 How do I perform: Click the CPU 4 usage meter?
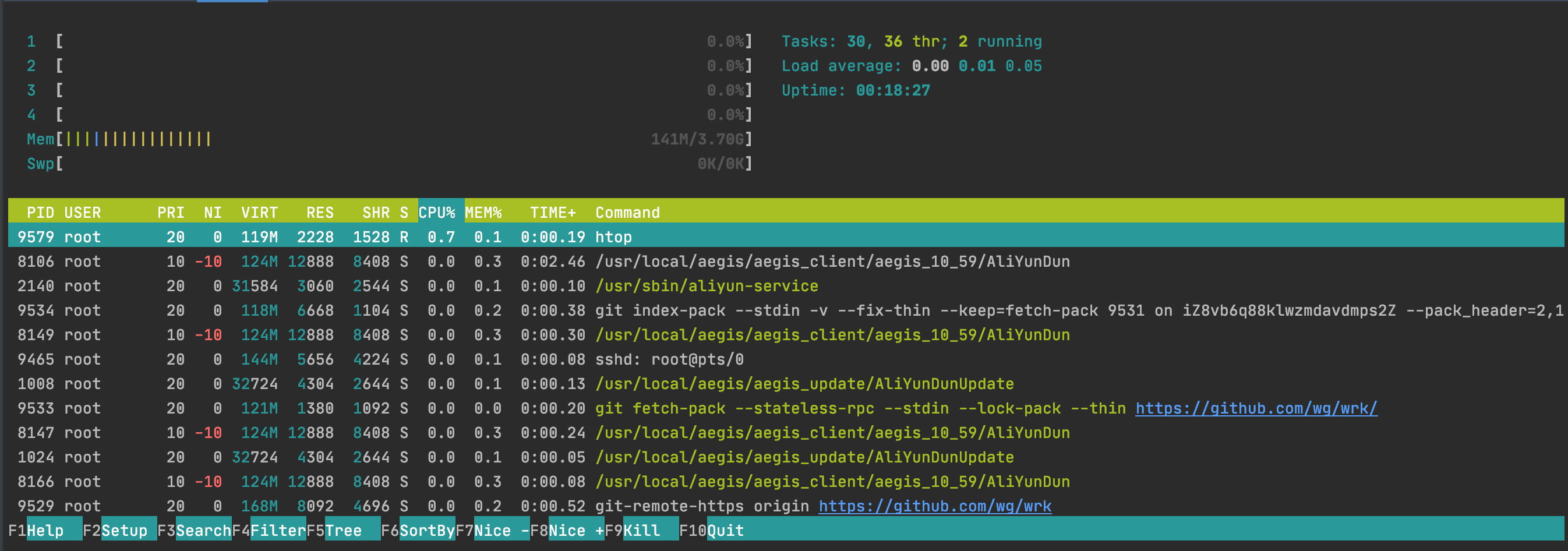pyautogui.click(x=390, y=115)
